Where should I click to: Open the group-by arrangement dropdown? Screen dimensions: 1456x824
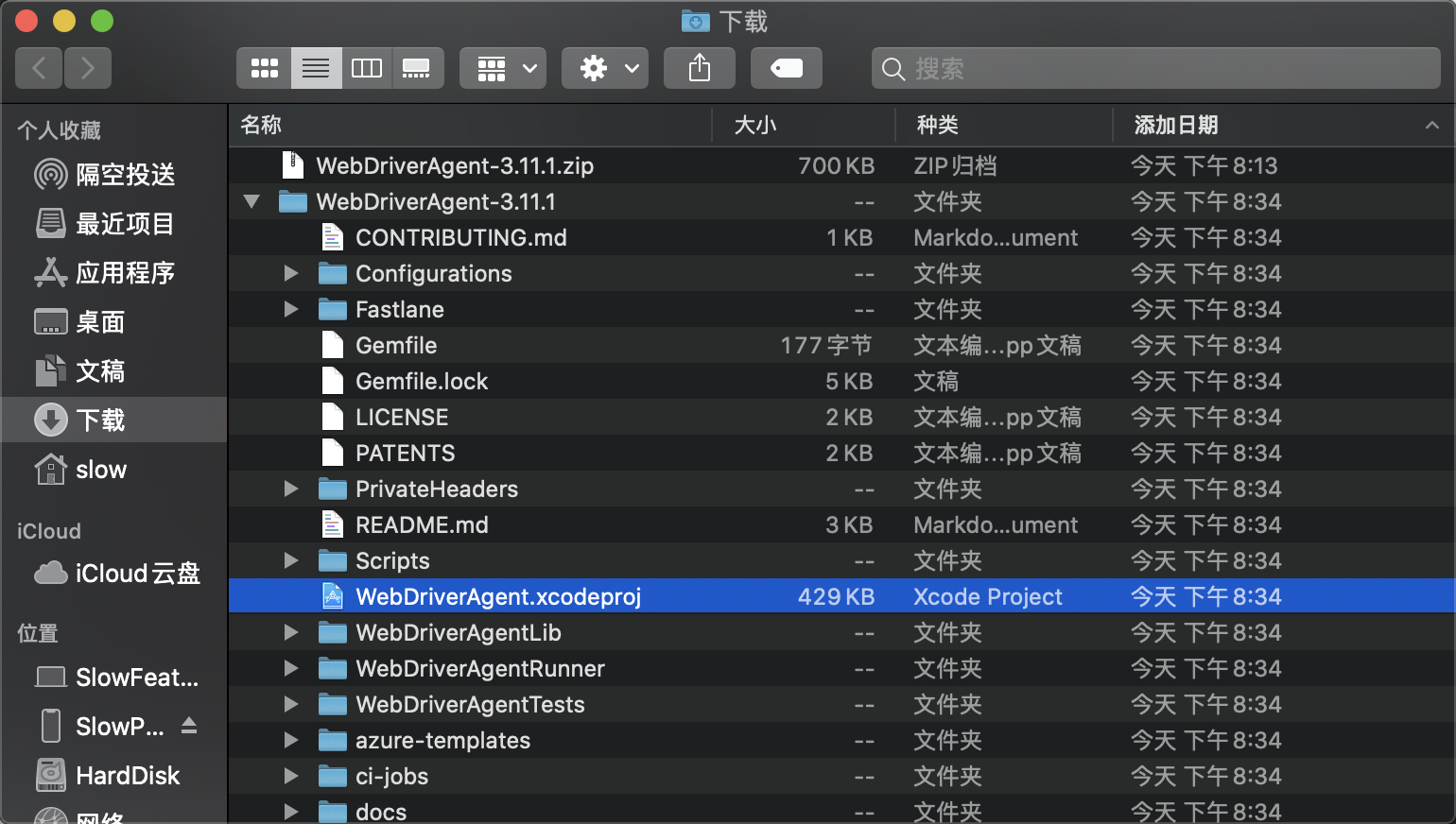[503, 68]
